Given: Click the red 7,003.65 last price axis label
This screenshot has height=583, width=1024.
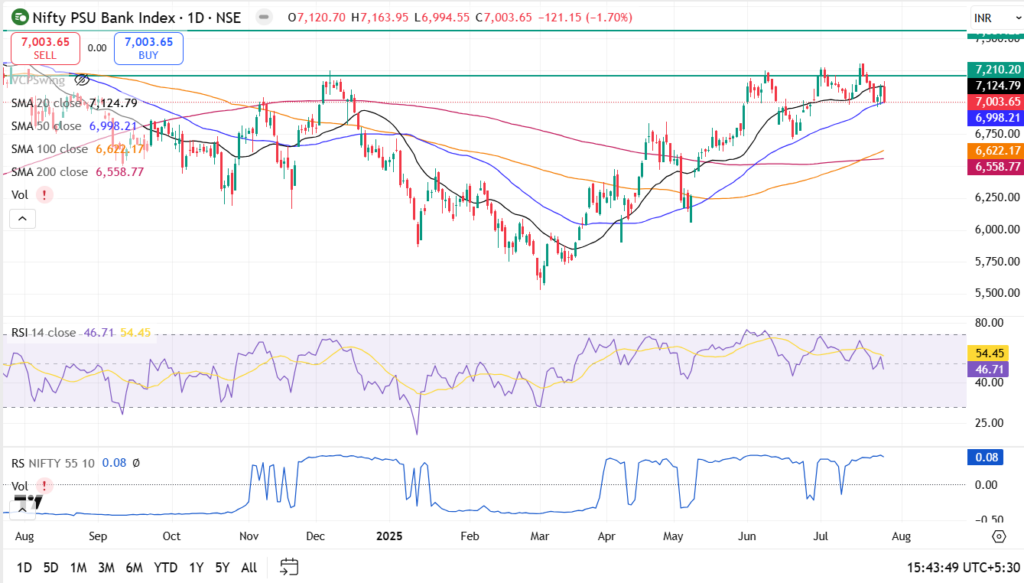Looking at the screenshot, I should (995, 102).
